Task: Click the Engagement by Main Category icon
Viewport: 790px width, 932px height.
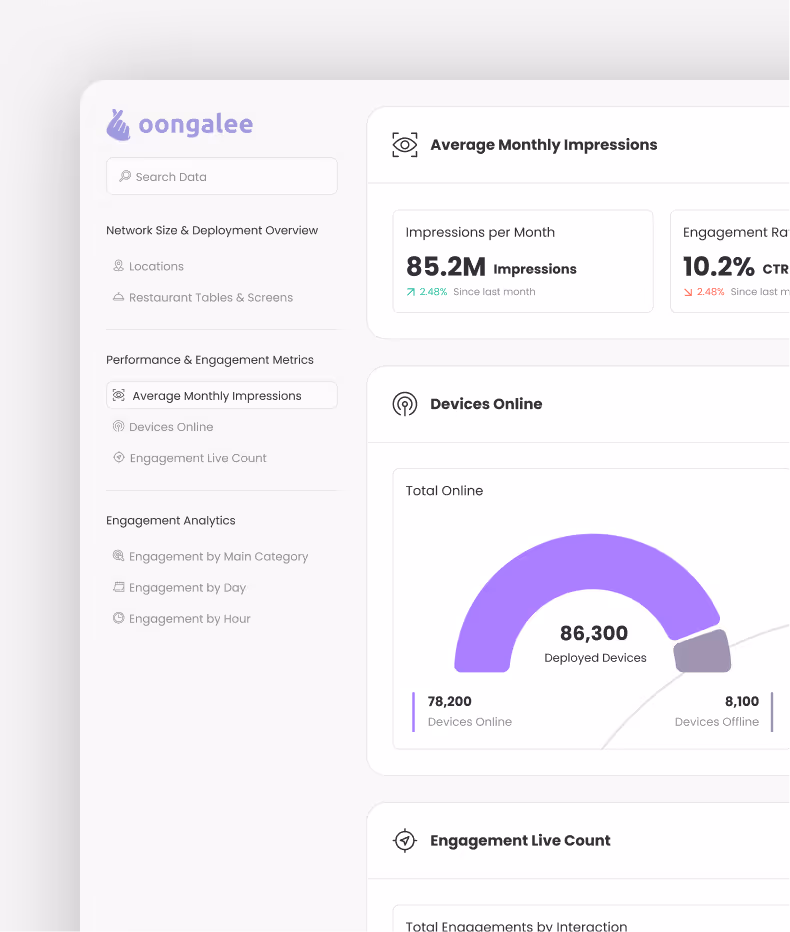Action: [x=118, y=556]
